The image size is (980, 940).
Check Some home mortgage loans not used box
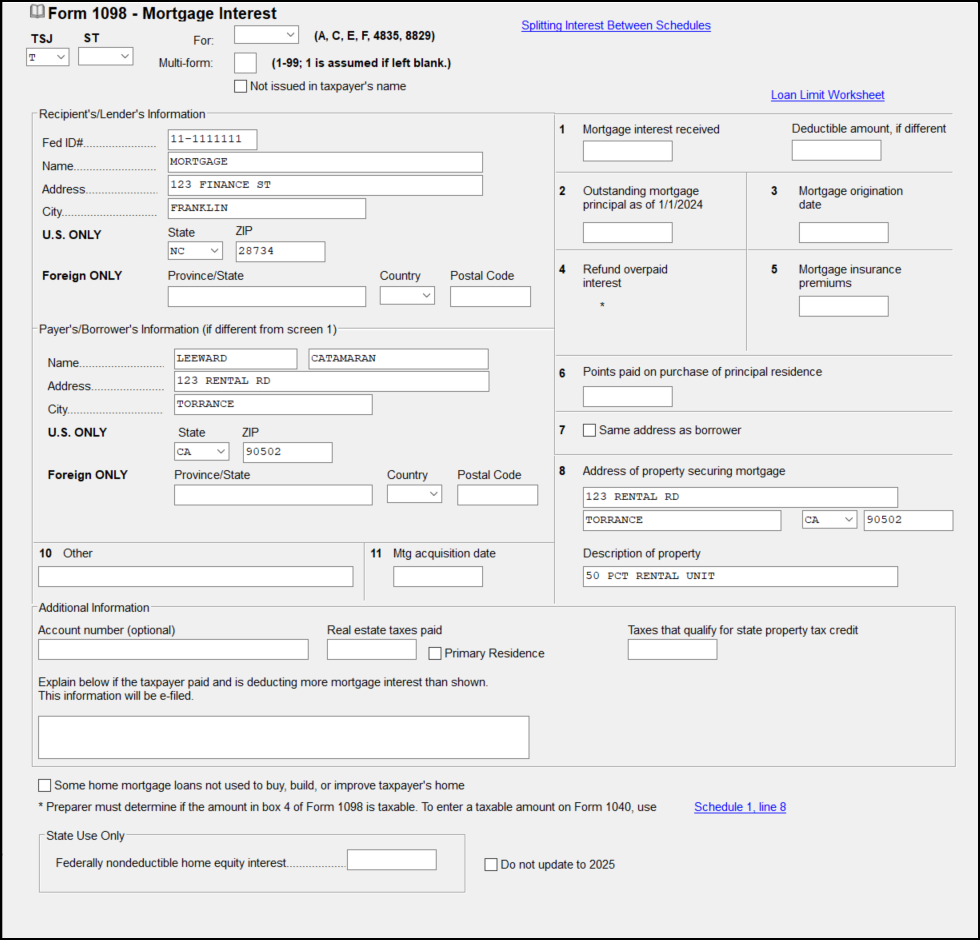click(44, 786)
